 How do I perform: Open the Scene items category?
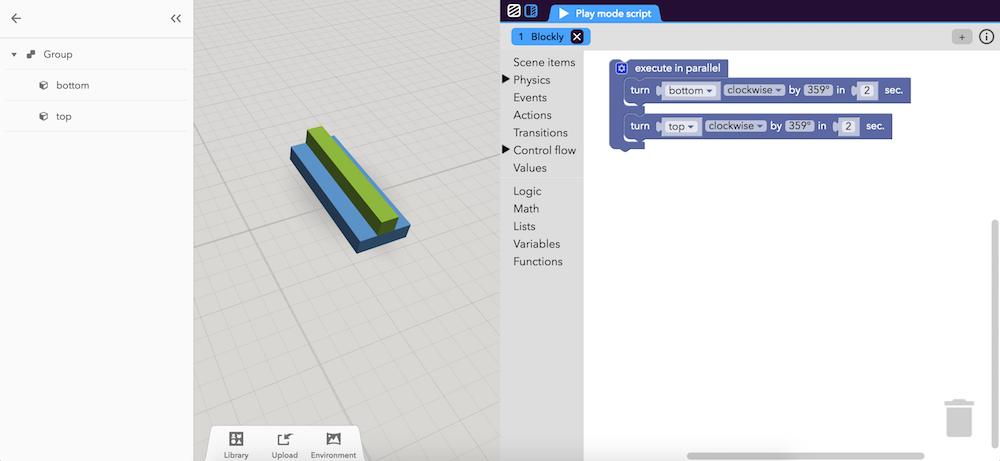(544, 62)
